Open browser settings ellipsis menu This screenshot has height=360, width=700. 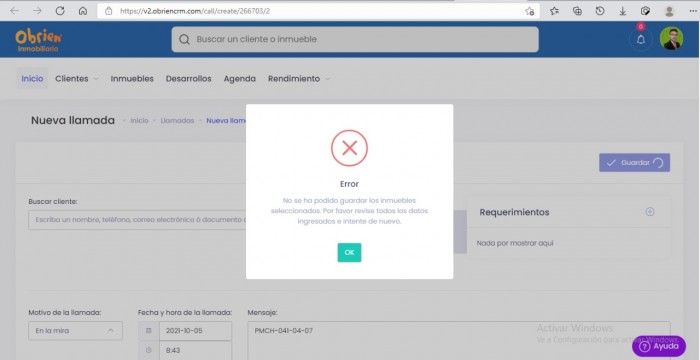692,11
